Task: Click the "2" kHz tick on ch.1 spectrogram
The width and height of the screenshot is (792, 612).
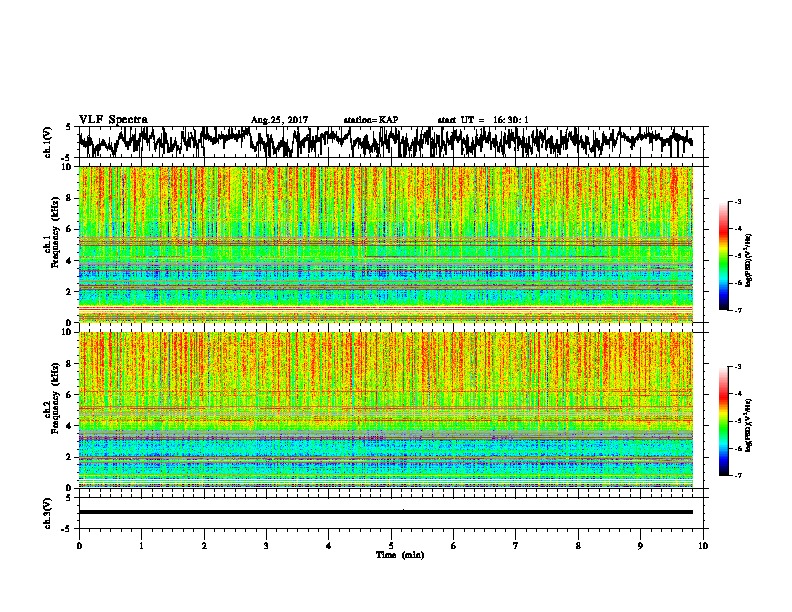Action: coord(69,292)
